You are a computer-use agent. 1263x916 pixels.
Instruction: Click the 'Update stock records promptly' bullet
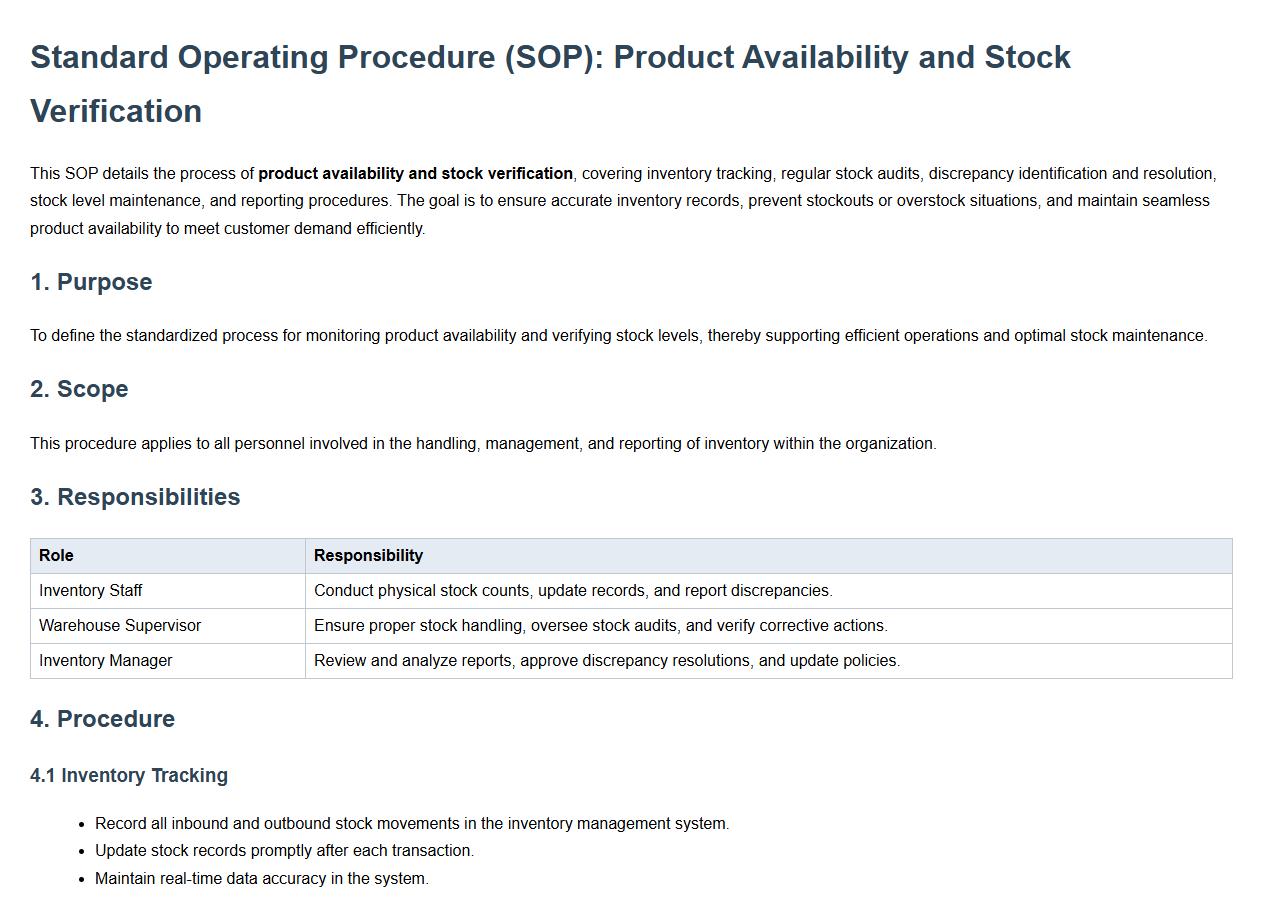tap(284, 851)
